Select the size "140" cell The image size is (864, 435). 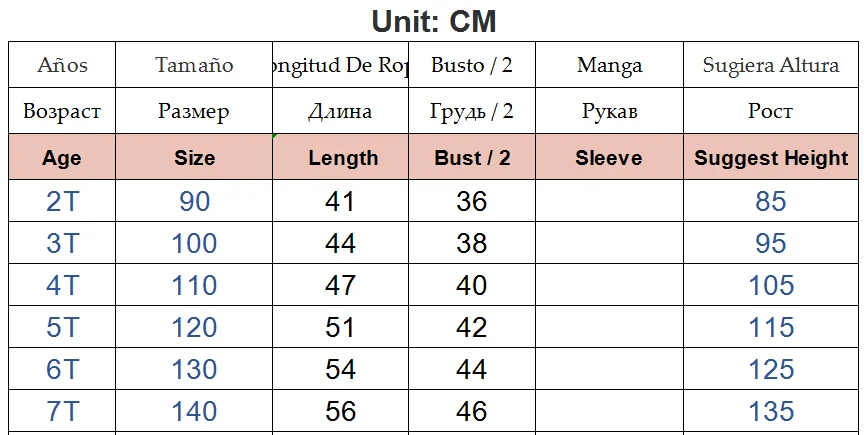pyautogui.click(x=194, y=411)
